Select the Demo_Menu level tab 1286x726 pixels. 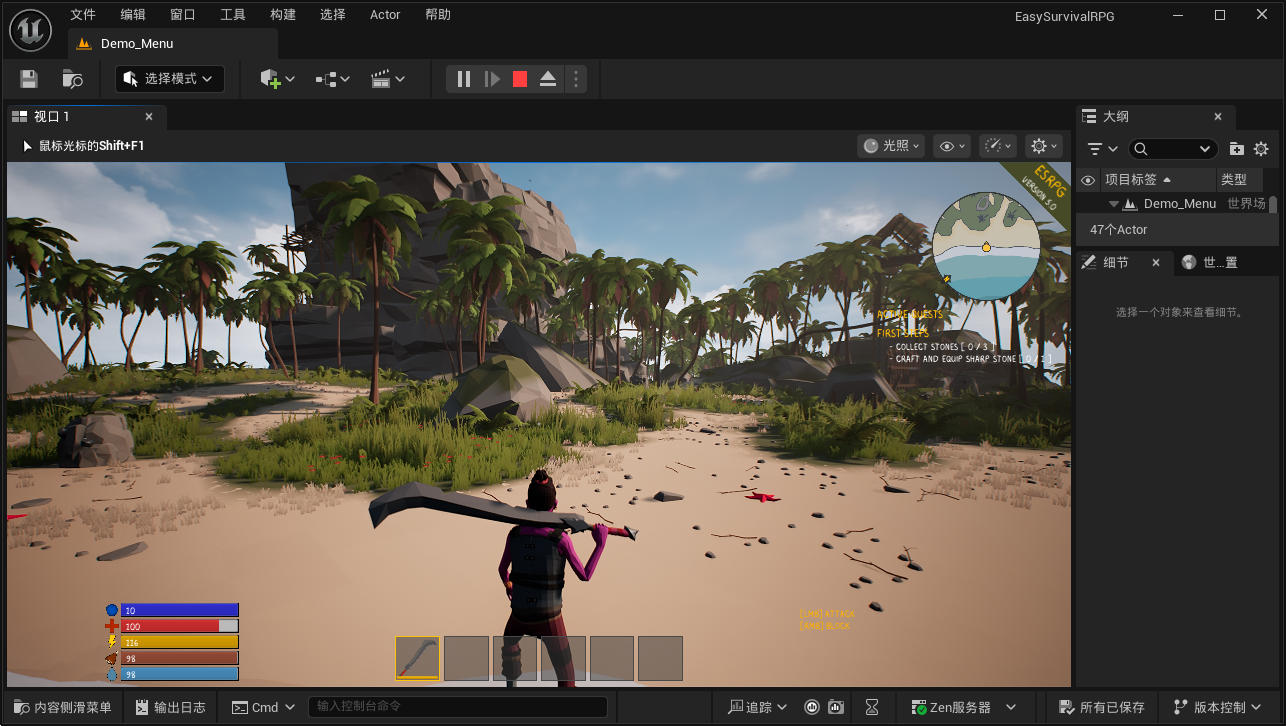coord(172,43)
